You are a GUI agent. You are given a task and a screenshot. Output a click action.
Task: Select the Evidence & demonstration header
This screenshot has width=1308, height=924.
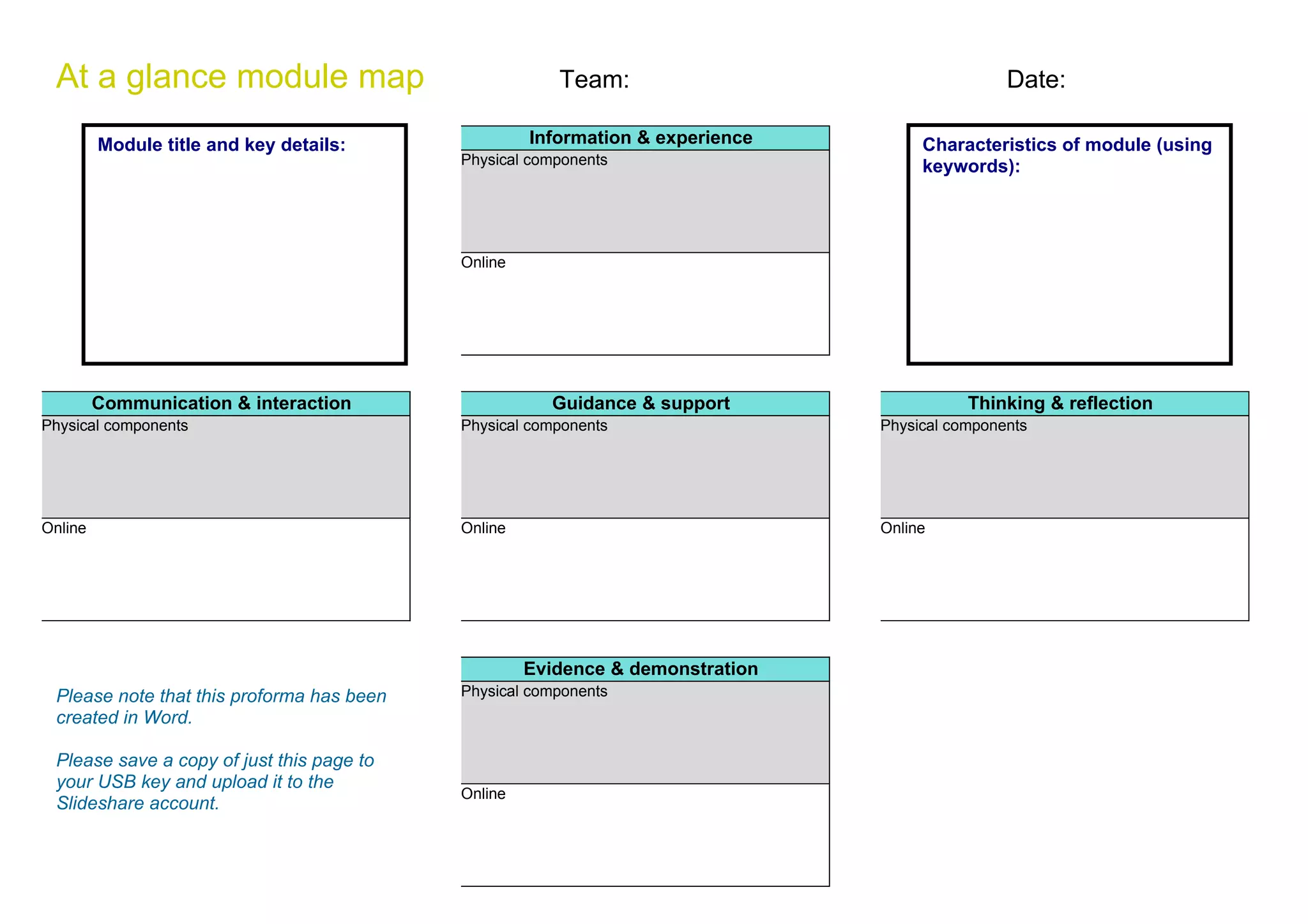641,669
